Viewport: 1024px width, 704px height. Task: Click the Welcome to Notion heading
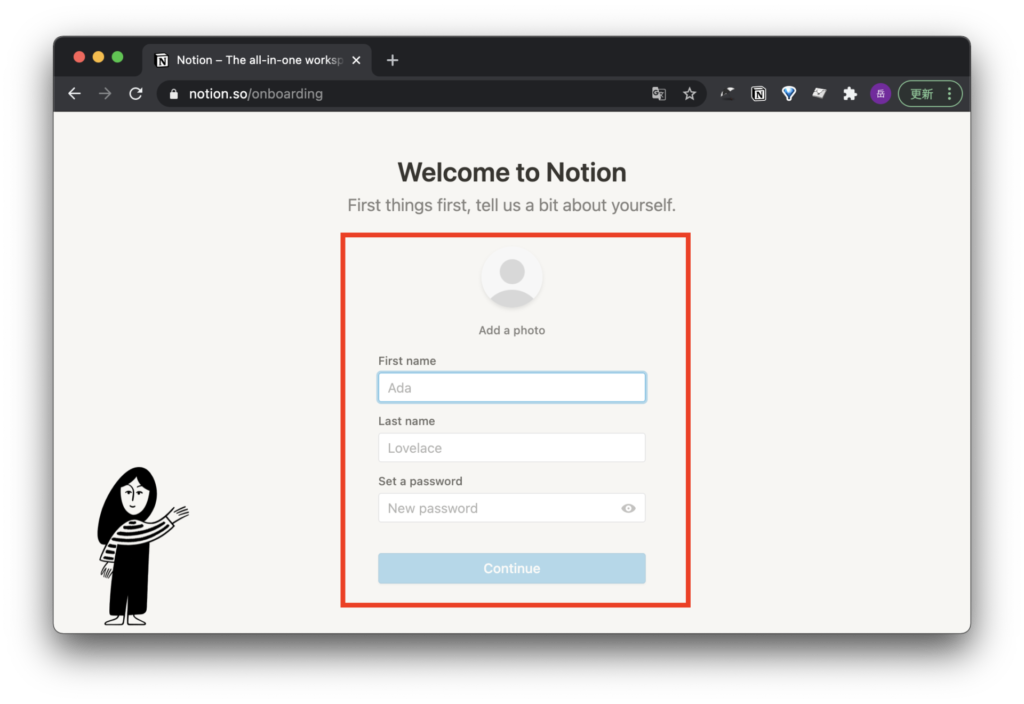pyautogui.click(x=512, y=172)
